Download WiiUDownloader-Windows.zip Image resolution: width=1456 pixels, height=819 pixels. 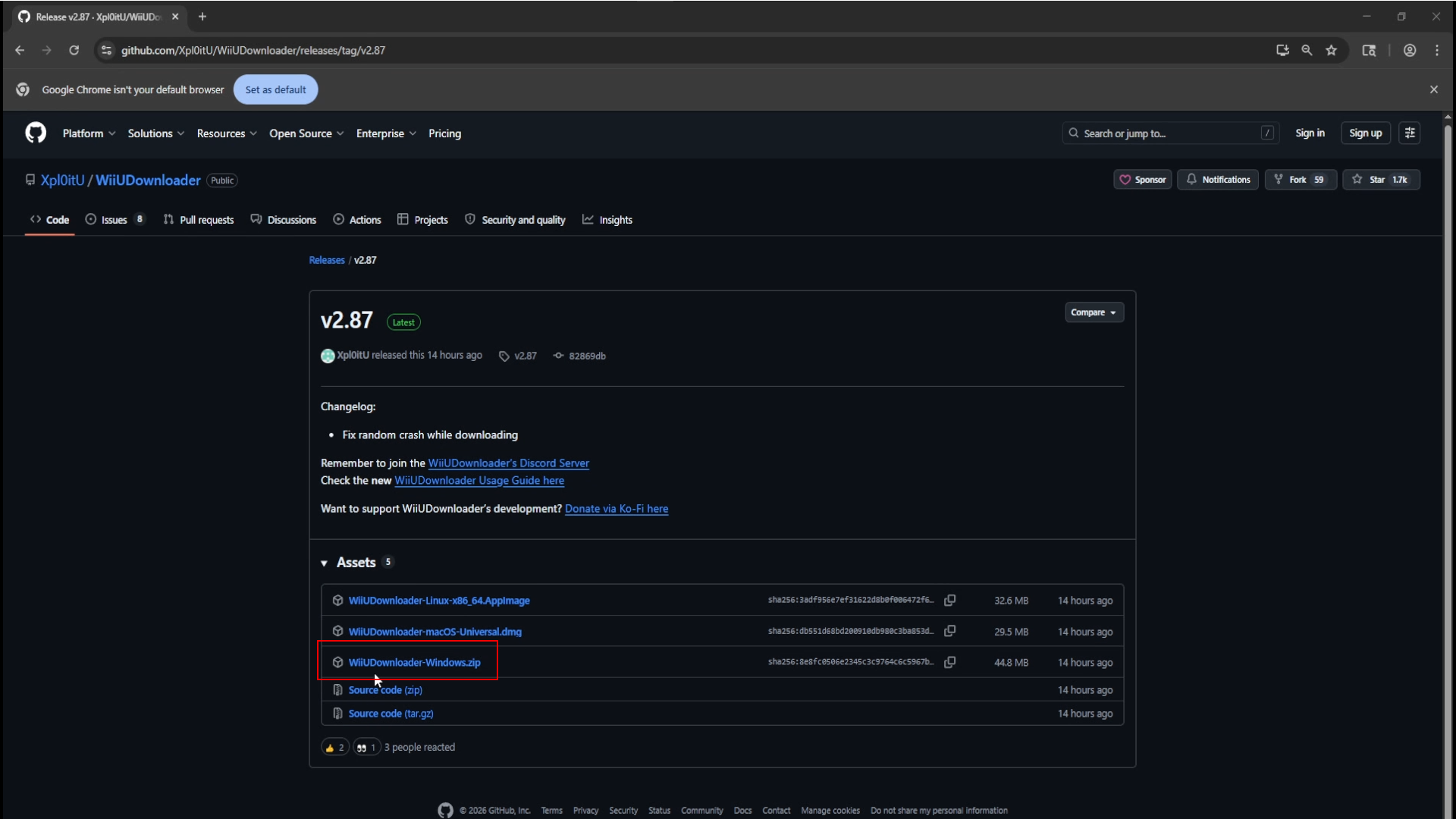pyautogui.click(x=413, y=662)
